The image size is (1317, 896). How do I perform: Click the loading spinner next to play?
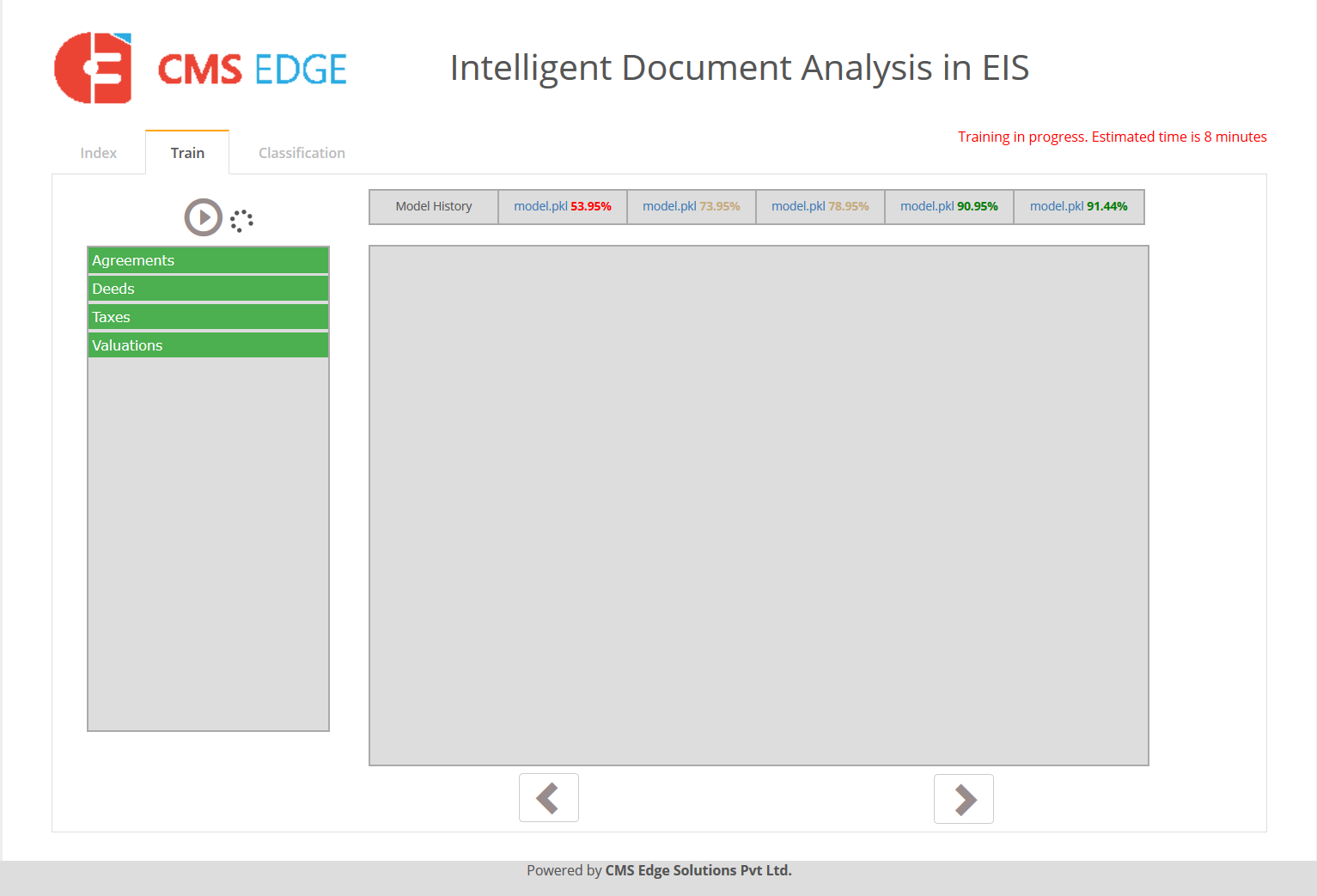241,221
